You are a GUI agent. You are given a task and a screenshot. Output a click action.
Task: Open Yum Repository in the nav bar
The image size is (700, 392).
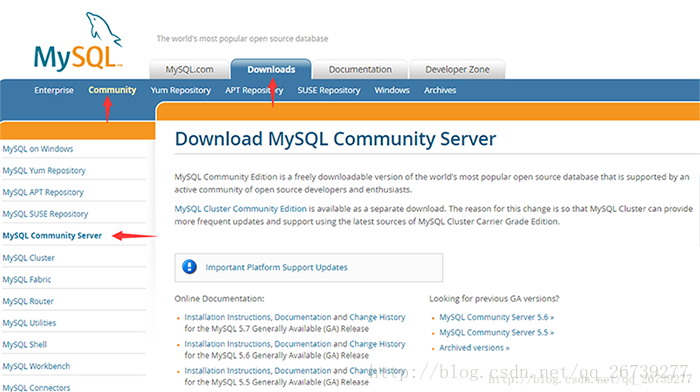[180, 90]
